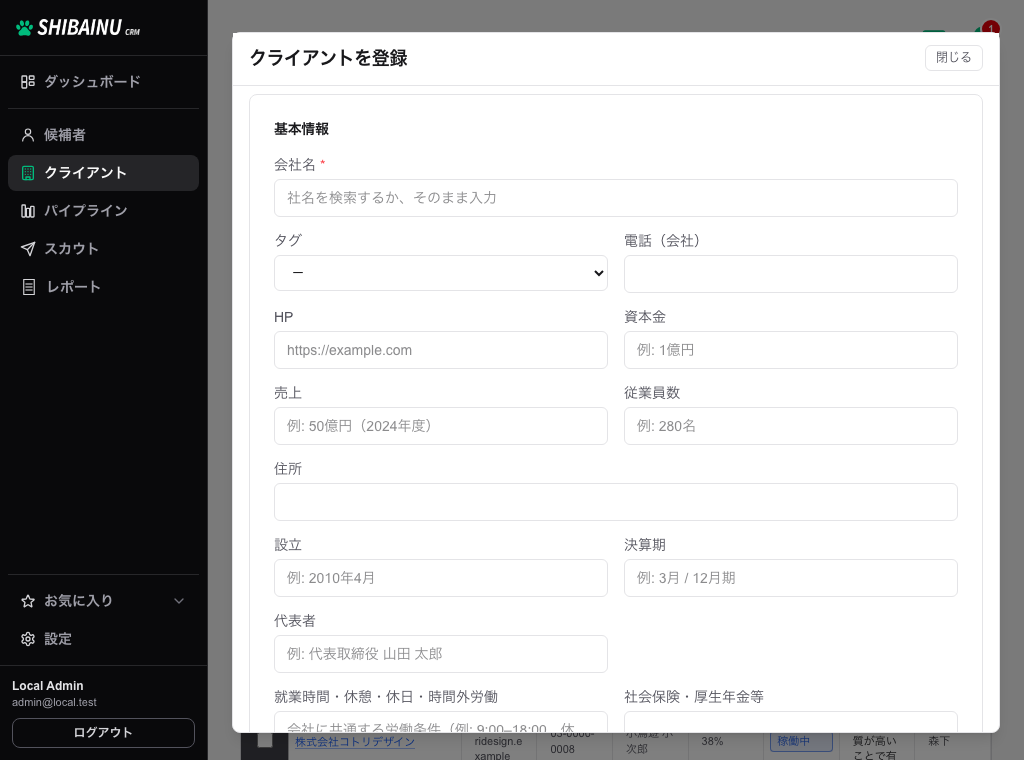Image resolution: width=1024 pixels, height=760 pixels.
Task: Click the 稼働中 status badge
Action: [801, 741]
